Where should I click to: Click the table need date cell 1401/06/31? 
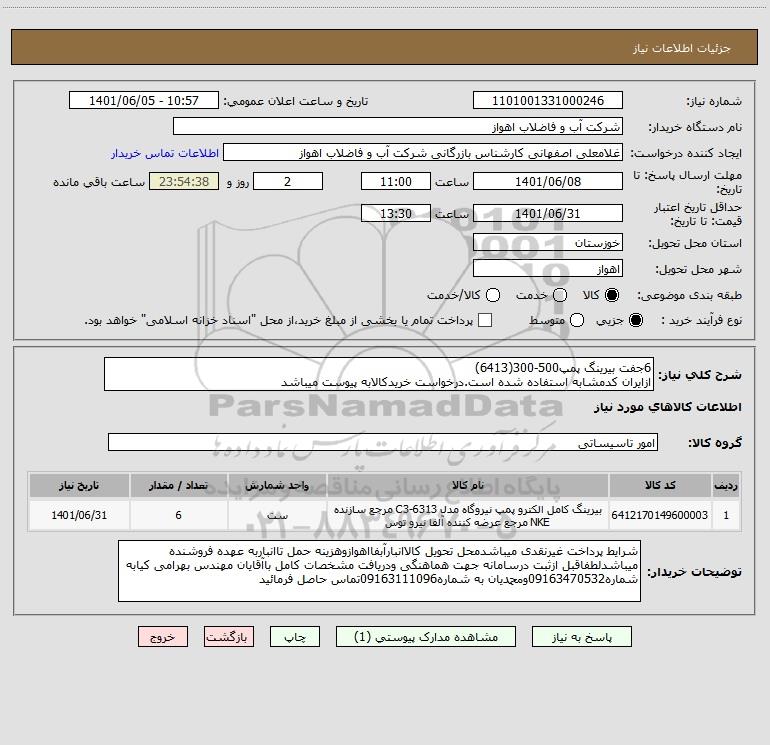(x=79, y=515)
